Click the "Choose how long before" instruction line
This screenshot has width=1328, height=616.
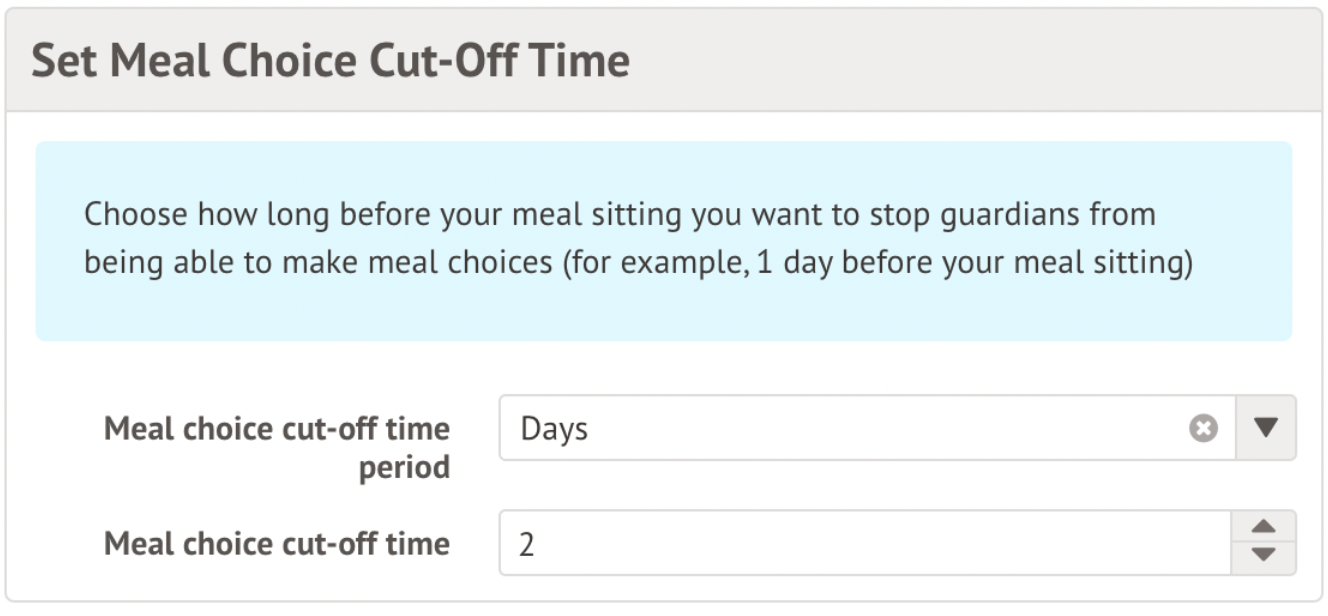619,214
